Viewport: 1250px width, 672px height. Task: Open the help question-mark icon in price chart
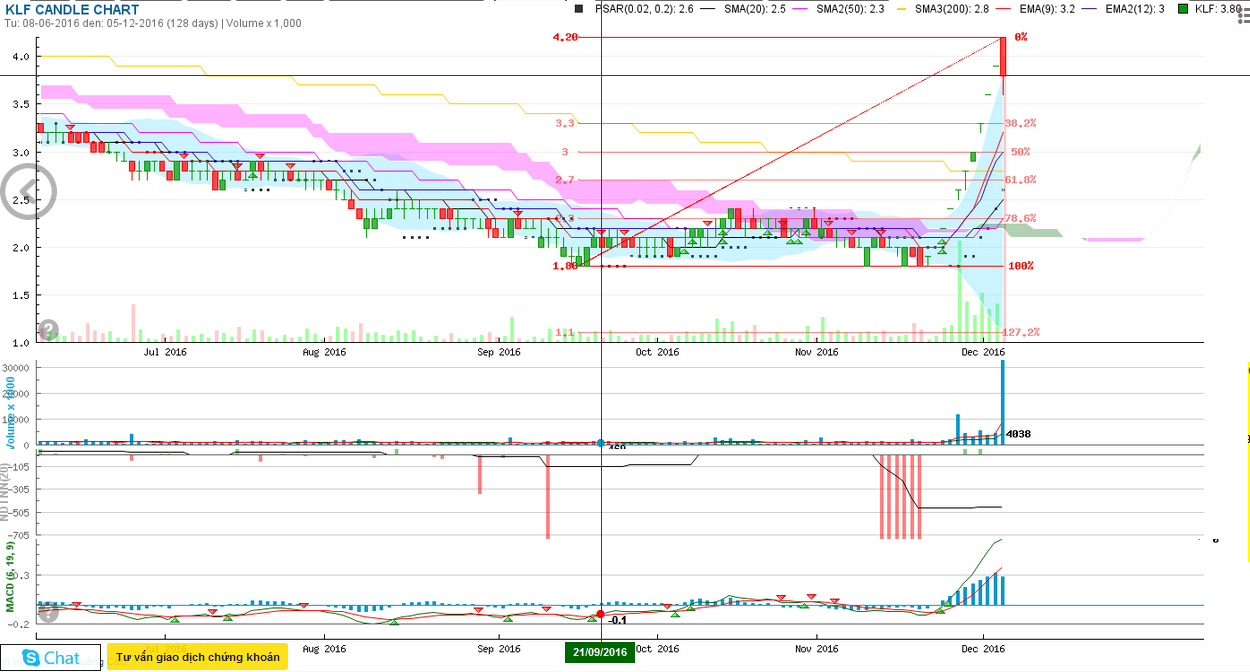pyautogui.click(x=47, y=330)
